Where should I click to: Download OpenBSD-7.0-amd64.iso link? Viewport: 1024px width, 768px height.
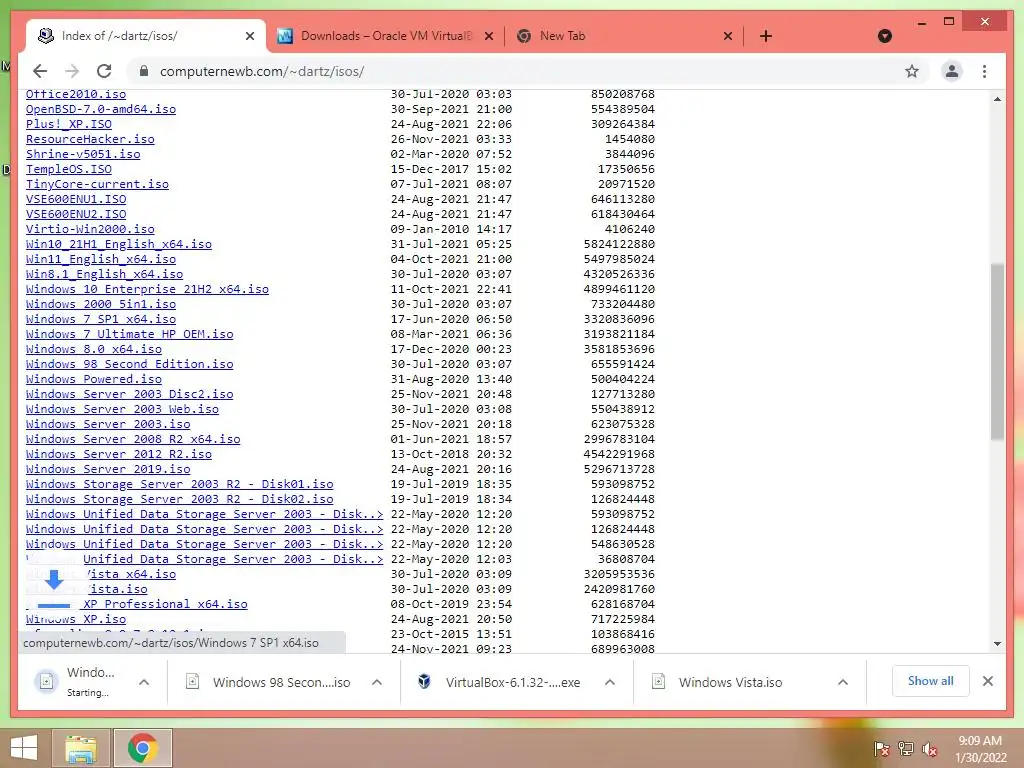coord(101,109)
